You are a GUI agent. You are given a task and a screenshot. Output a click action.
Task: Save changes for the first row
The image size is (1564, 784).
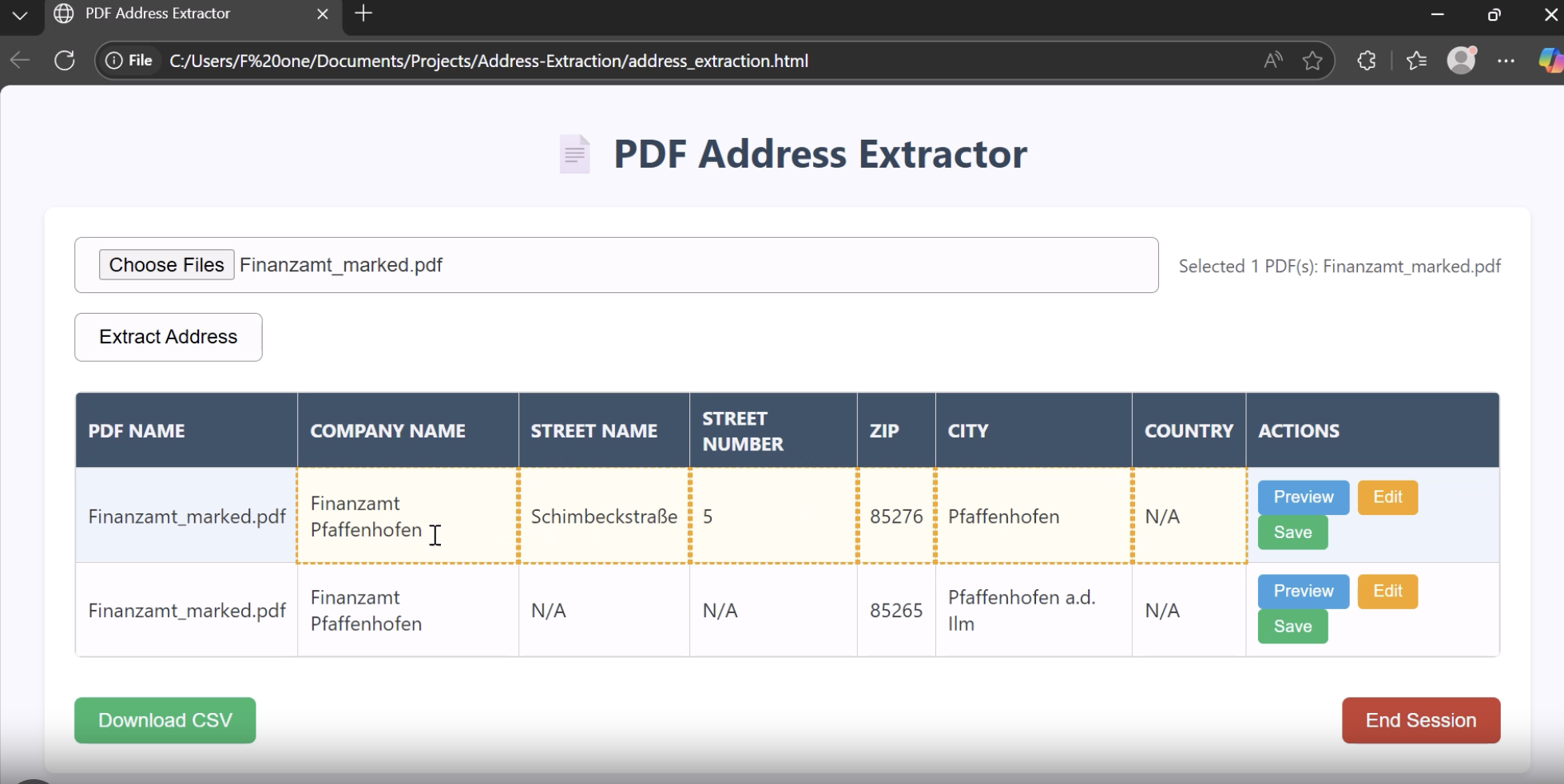1292,532
